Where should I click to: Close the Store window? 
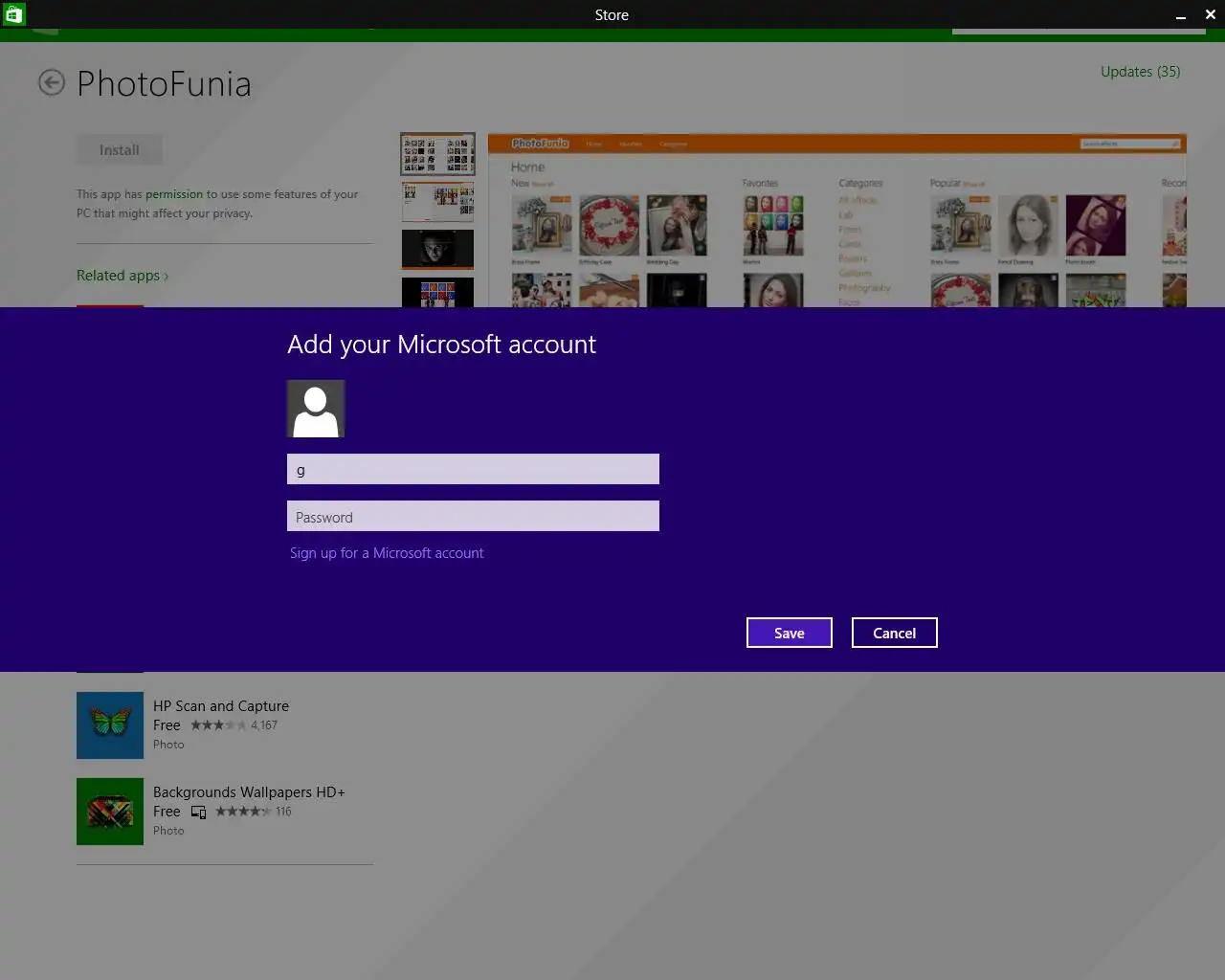tap(1211, 15)
